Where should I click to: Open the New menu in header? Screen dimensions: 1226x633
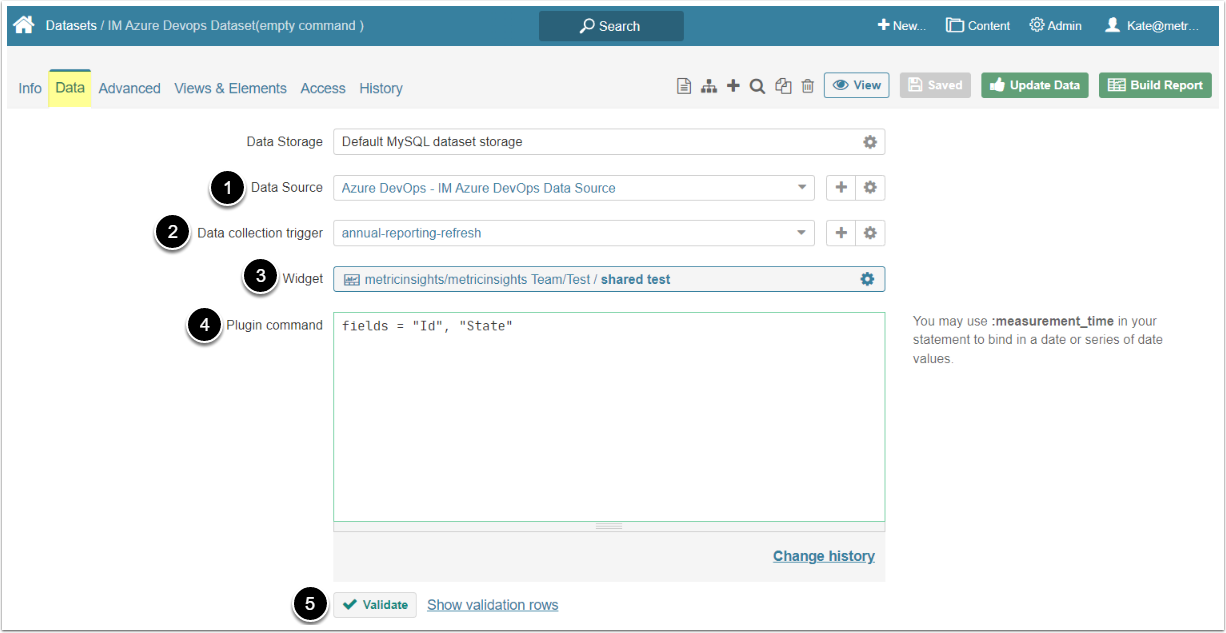click(x=901, y=25)
